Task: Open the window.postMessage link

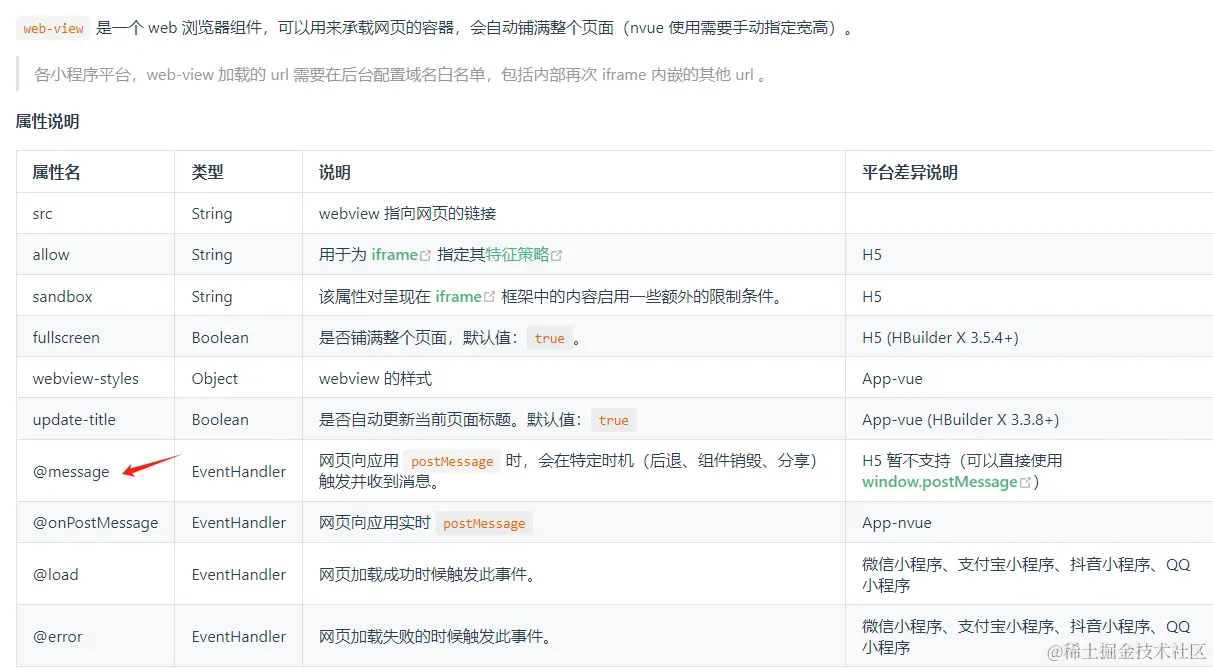Action: click(x=940, y=482)
